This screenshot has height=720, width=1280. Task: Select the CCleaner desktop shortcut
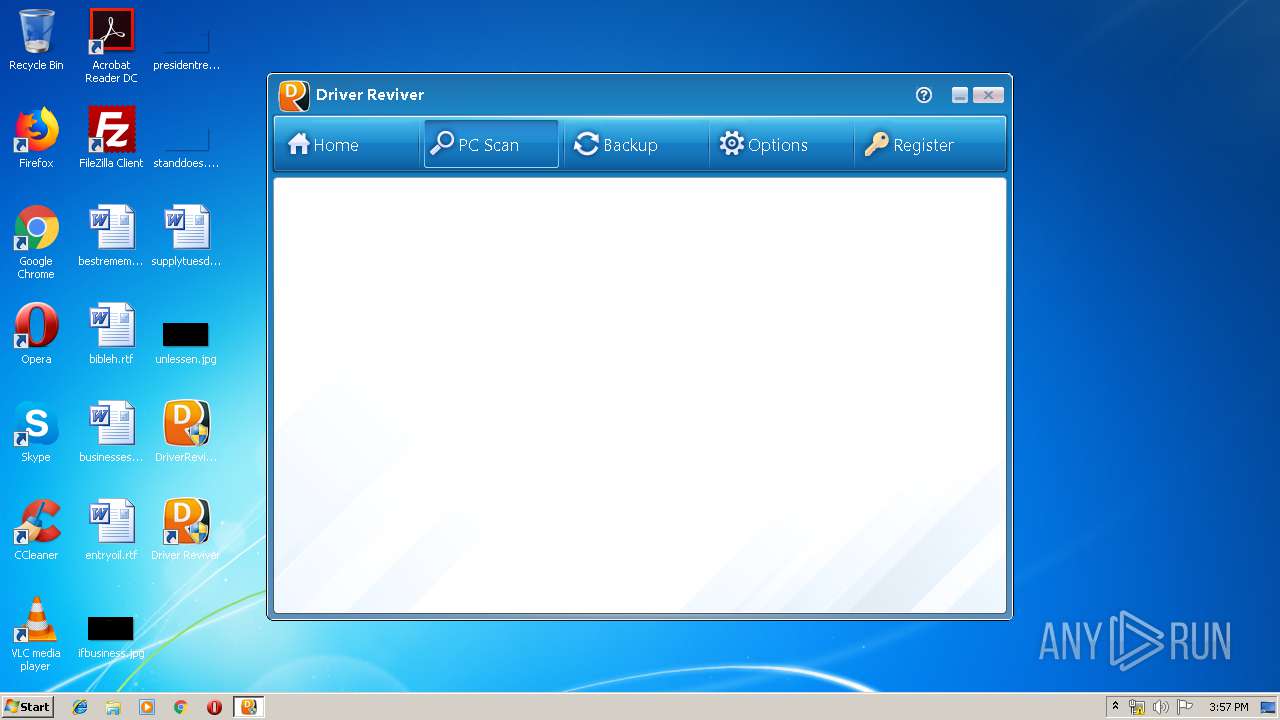36,530
